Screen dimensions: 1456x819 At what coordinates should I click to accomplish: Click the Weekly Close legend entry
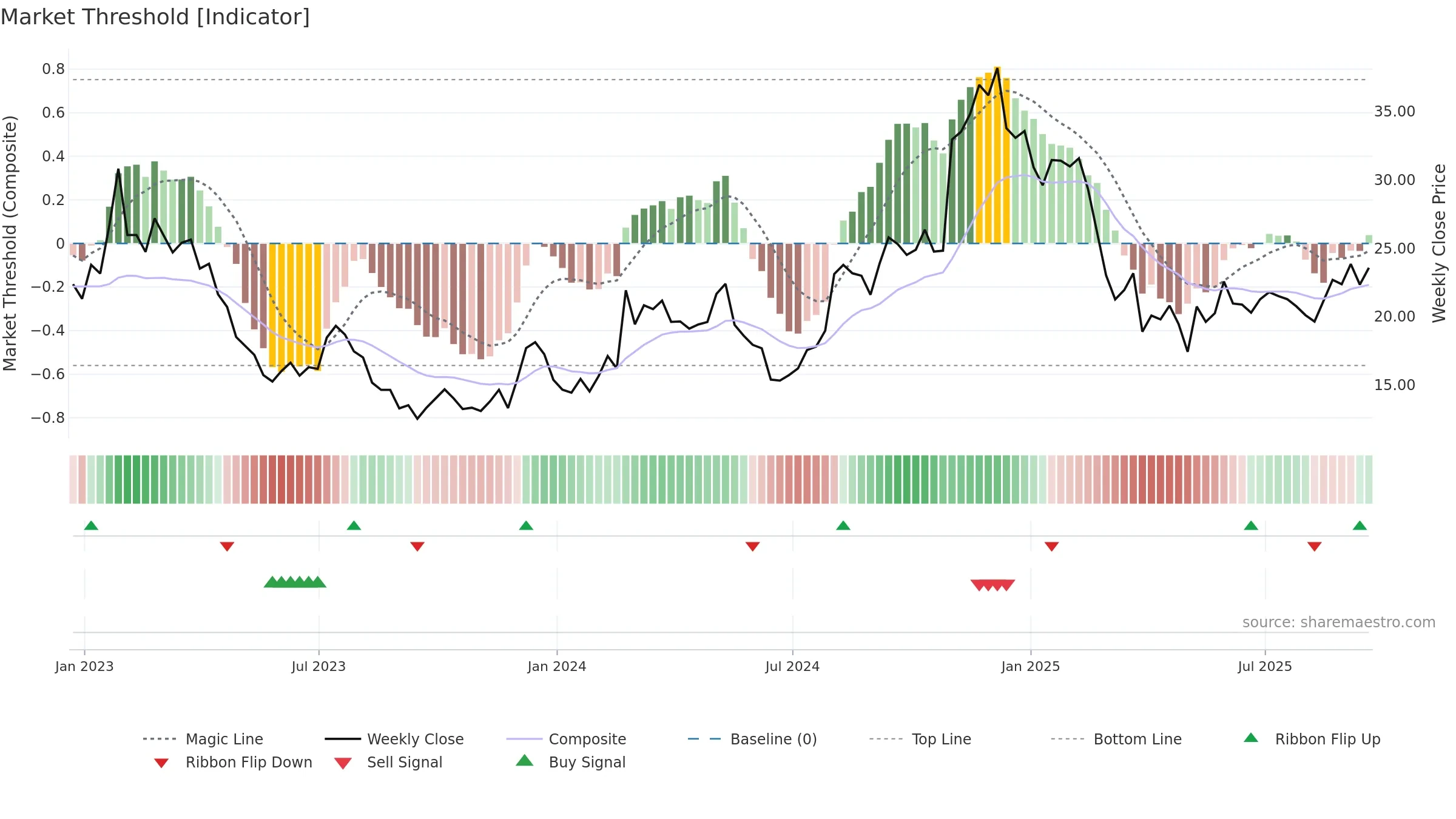[394, 739]
